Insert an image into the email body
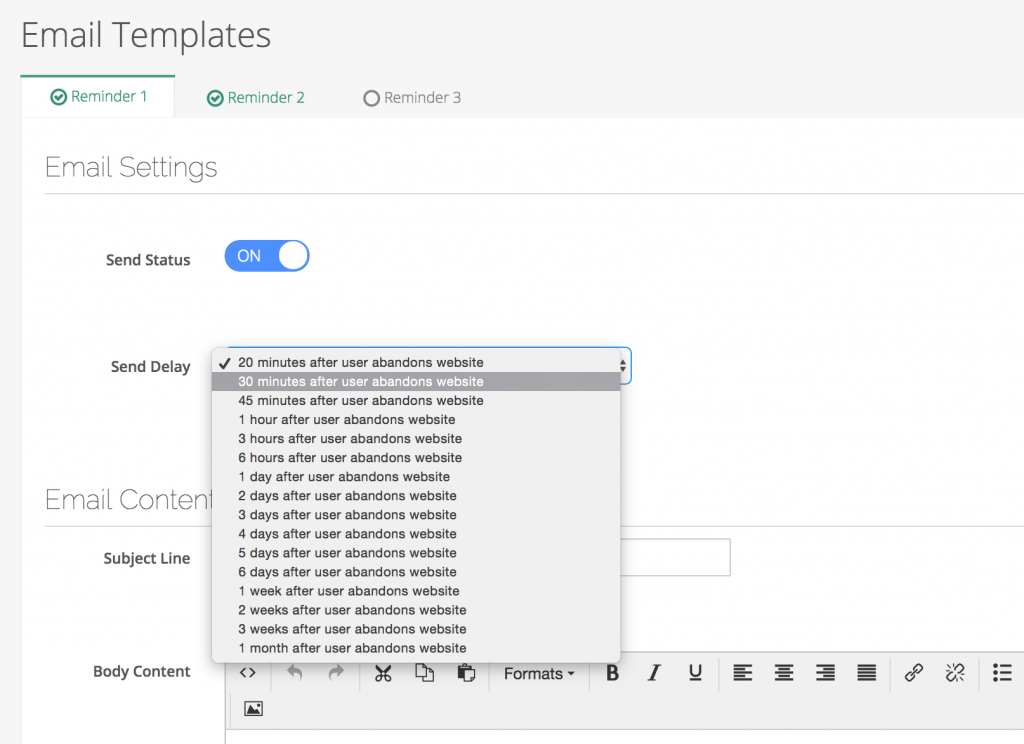 tap(253, 708)
